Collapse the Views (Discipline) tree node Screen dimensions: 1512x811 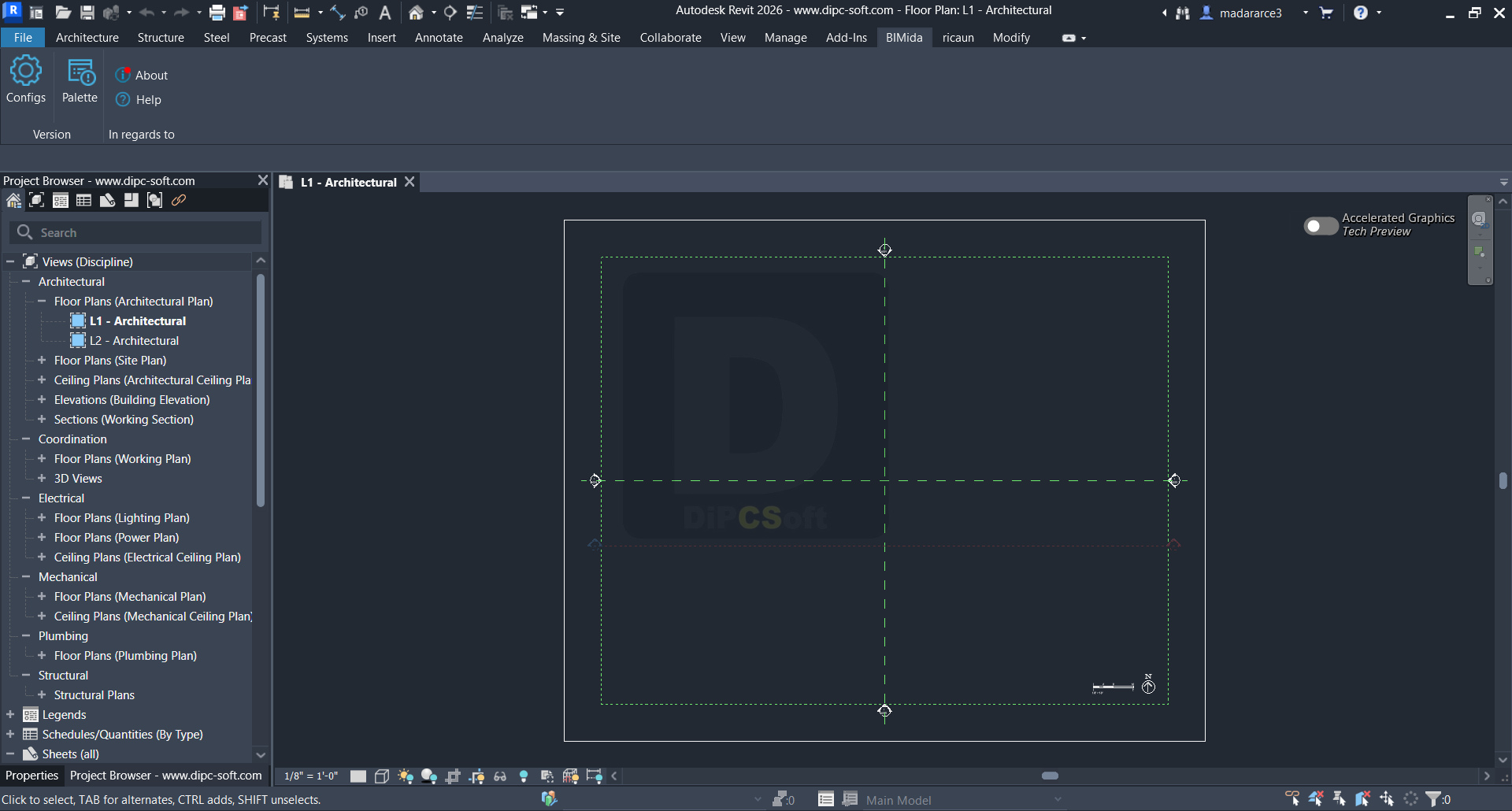click(x=10, y=261)
